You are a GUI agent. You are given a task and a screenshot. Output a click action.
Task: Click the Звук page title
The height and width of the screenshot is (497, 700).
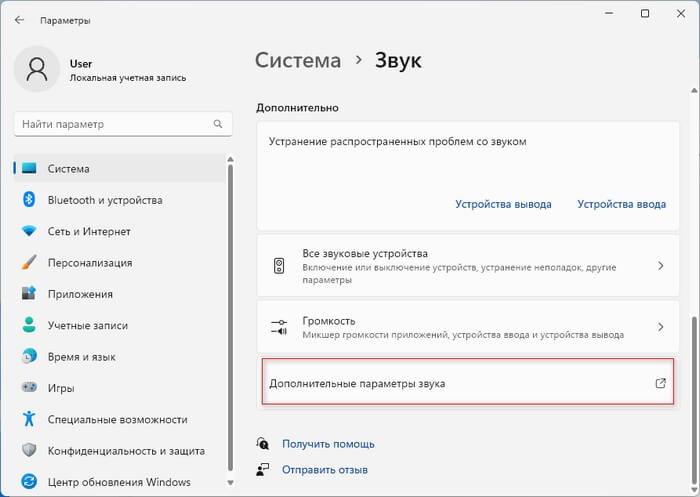click(398, 60)
